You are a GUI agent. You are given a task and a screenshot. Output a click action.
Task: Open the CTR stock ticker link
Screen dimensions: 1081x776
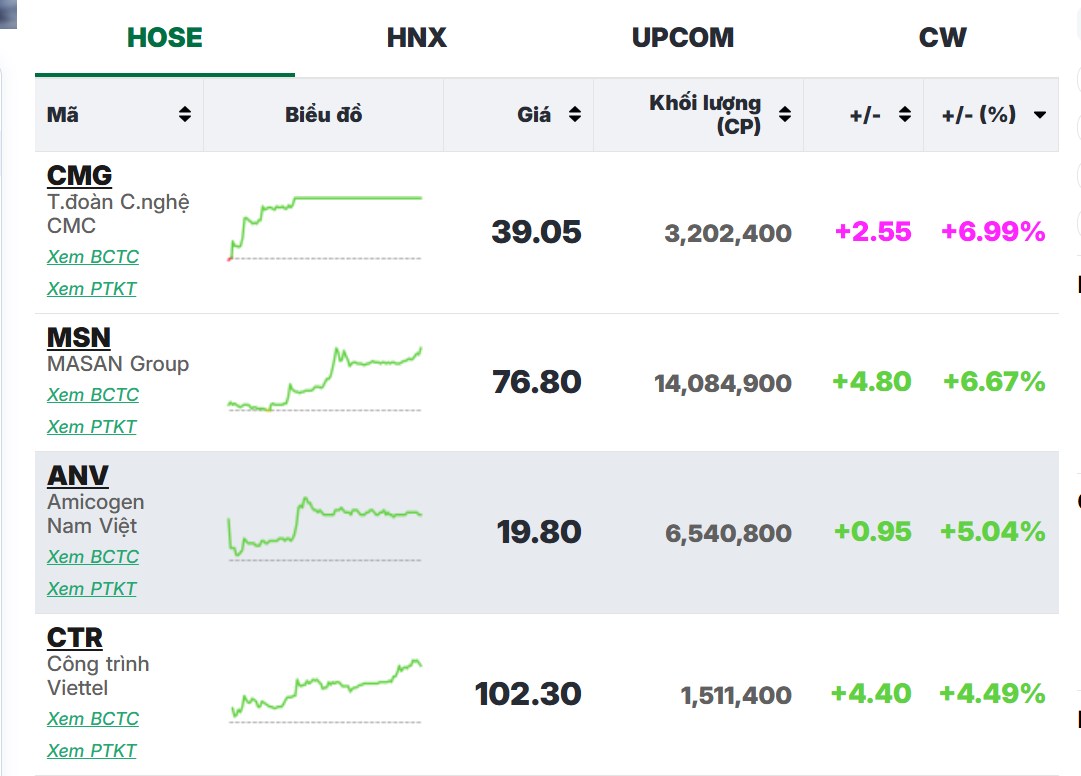click(75, 638)
